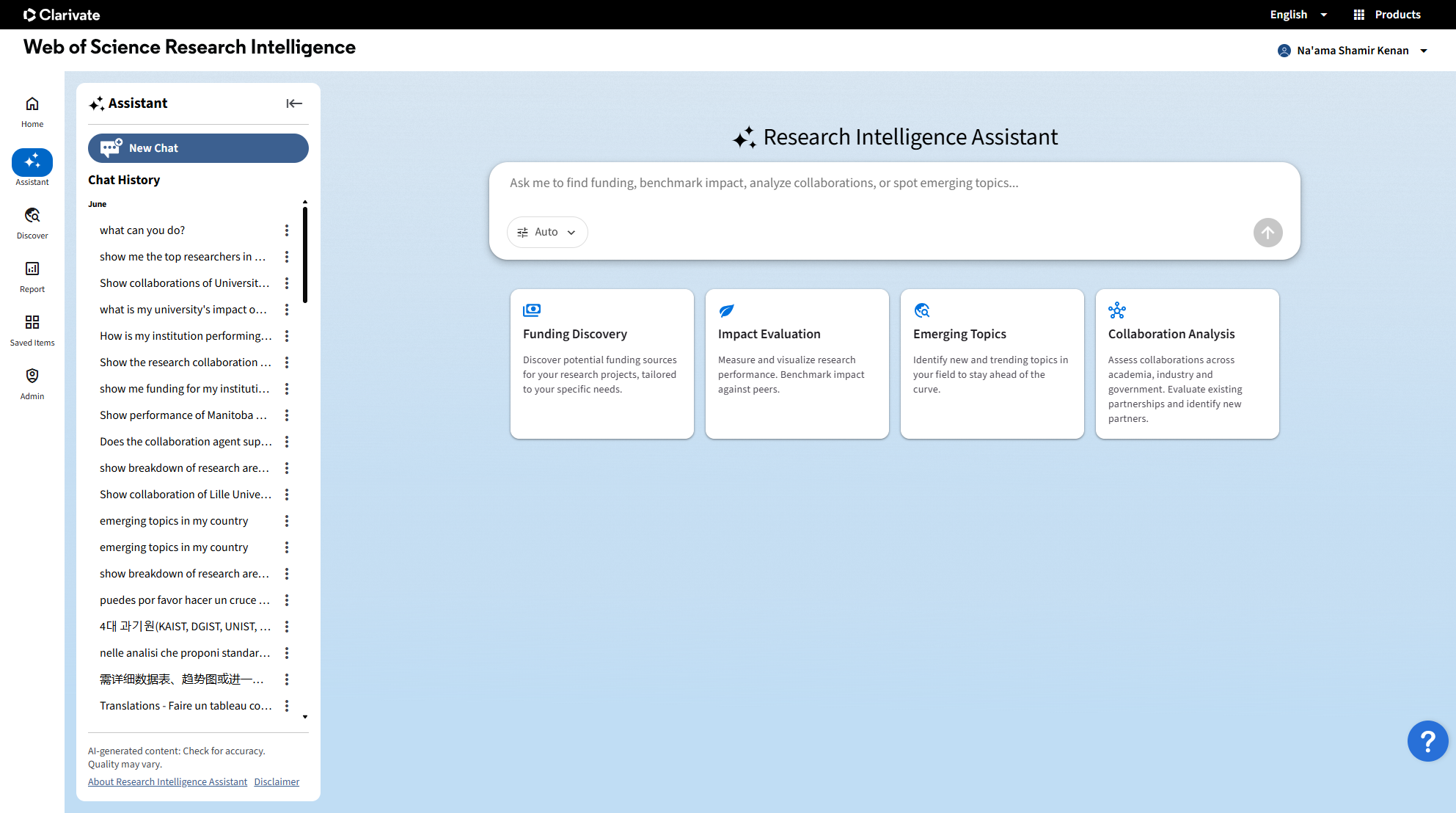
Task: Open 'How is my institution performing…' chat
Action: (x=186, y=336)
